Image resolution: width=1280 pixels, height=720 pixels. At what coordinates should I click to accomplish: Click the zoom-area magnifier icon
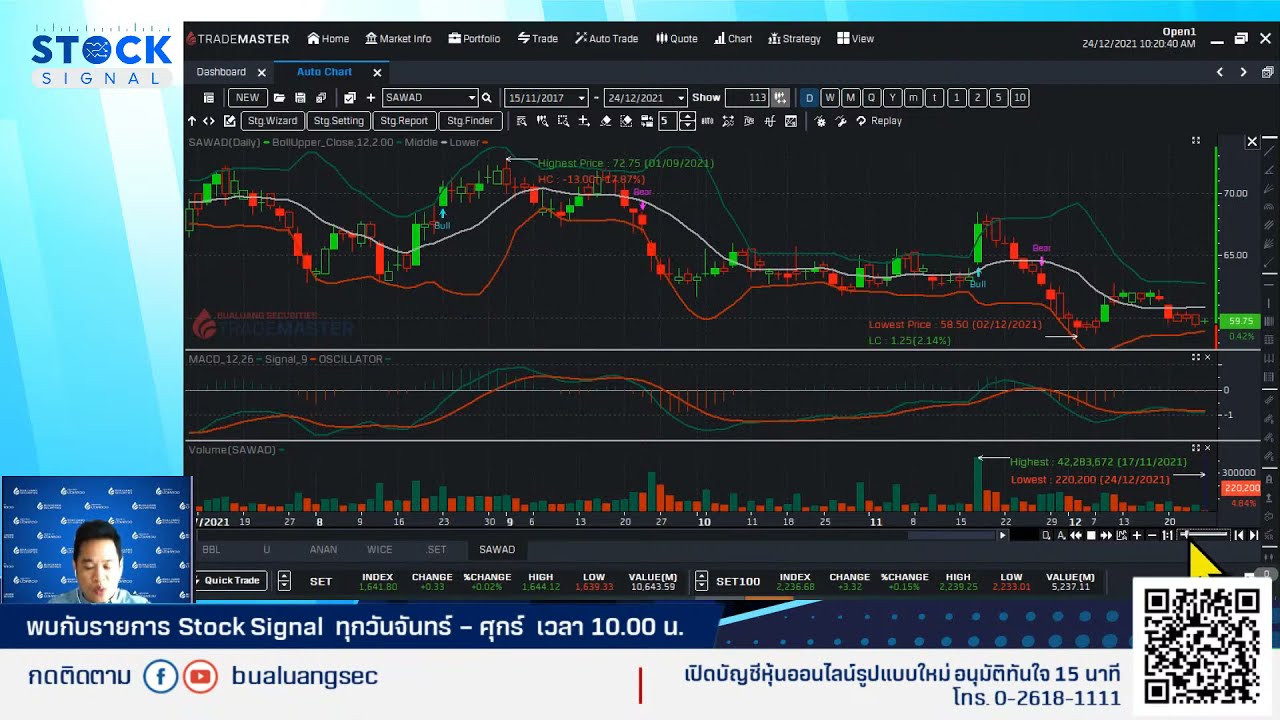[563, 121]
